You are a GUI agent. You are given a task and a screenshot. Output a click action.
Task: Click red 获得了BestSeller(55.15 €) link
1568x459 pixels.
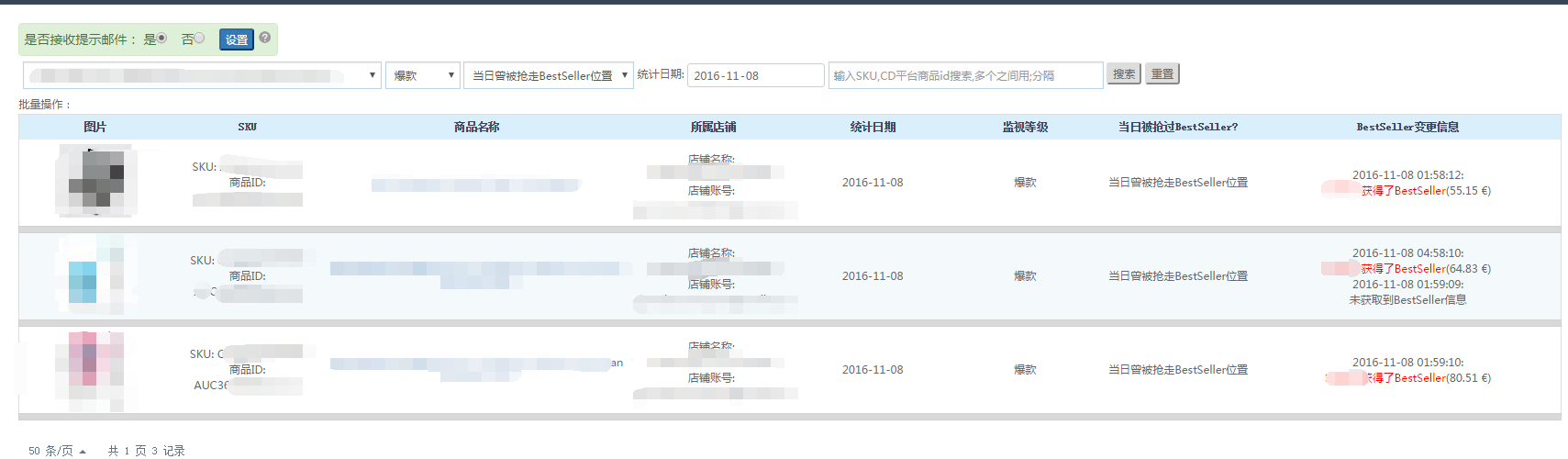tap(1426, 191)
